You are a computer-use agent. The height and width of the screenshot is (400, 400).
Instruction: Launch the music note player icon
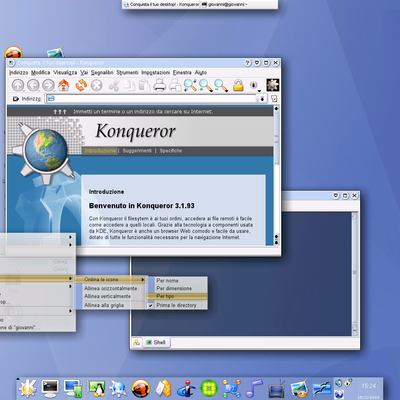click(254, 388)
